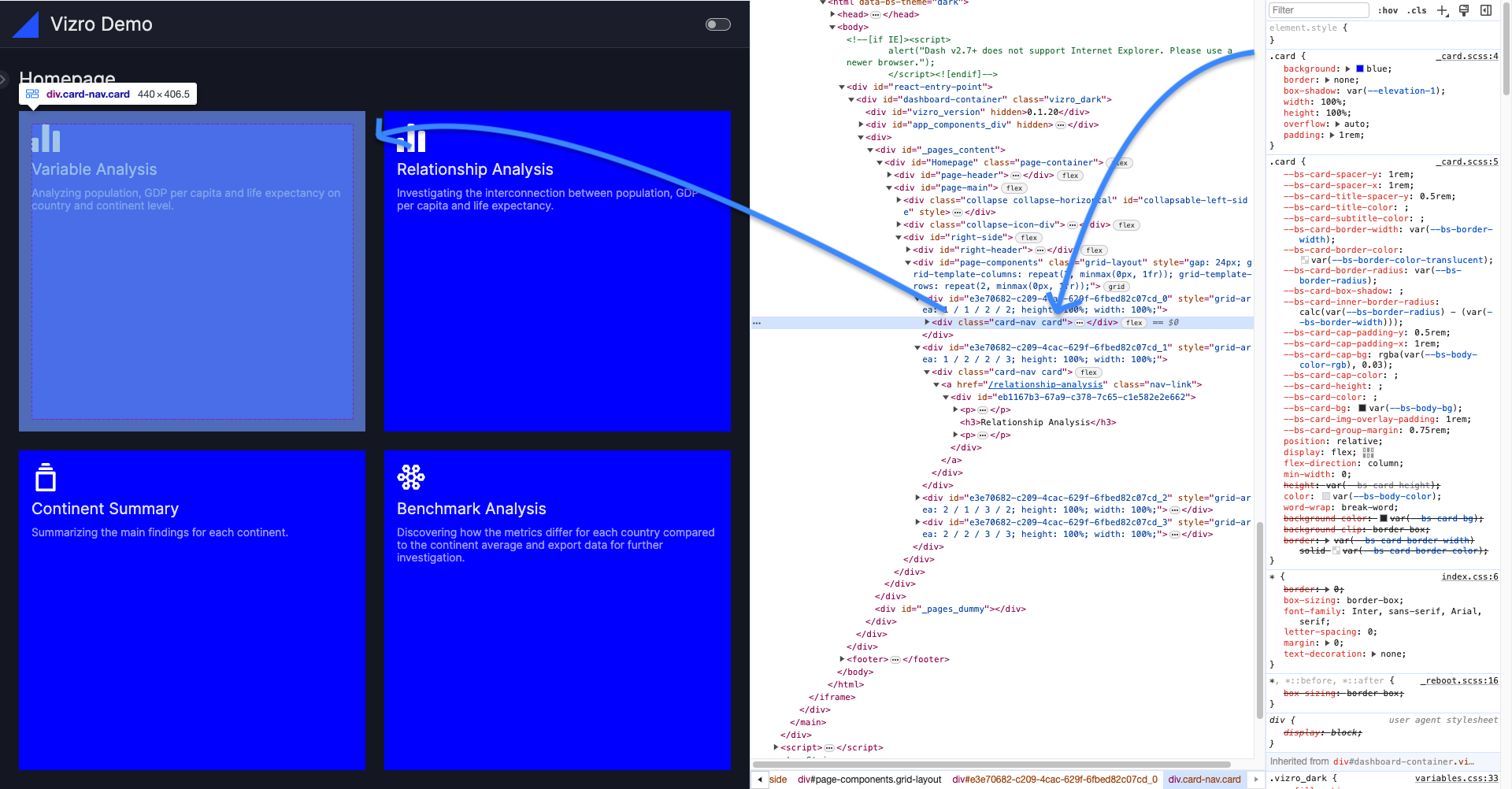Select div.card-nav.card in the breadcrumb bar
This screenshot has height=789, width=1512.
(1204, 780)
